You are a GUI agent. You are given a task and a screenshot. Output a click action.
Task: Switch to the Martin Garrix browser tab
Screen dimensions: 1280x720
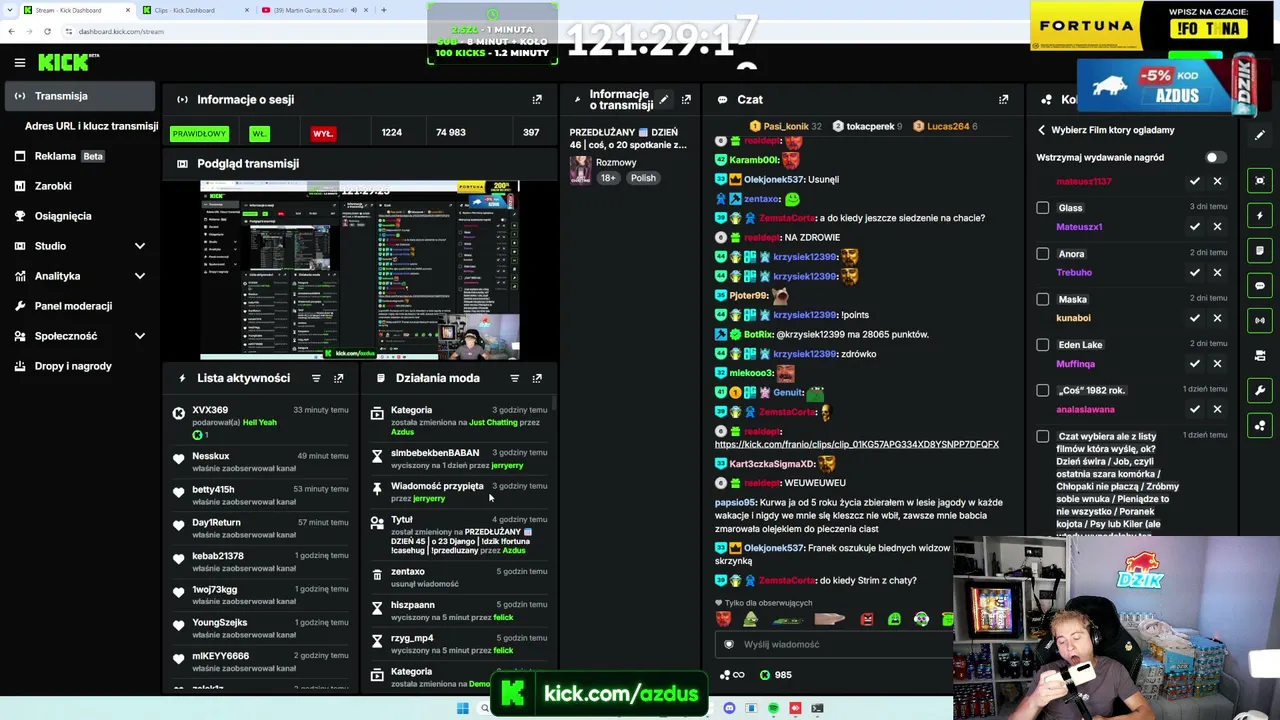(x=314, y=10)
